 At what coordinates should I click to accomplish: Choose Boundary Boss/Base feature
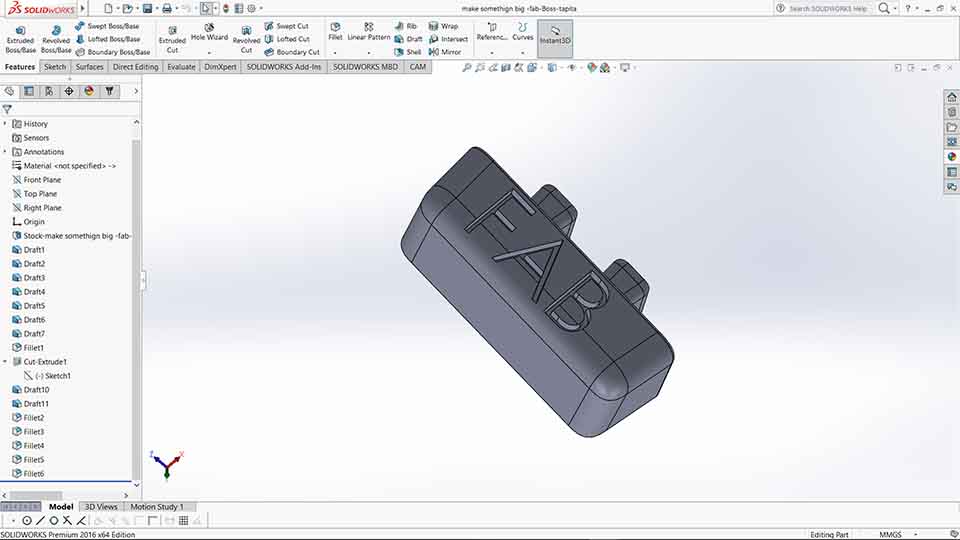point(113,52)
